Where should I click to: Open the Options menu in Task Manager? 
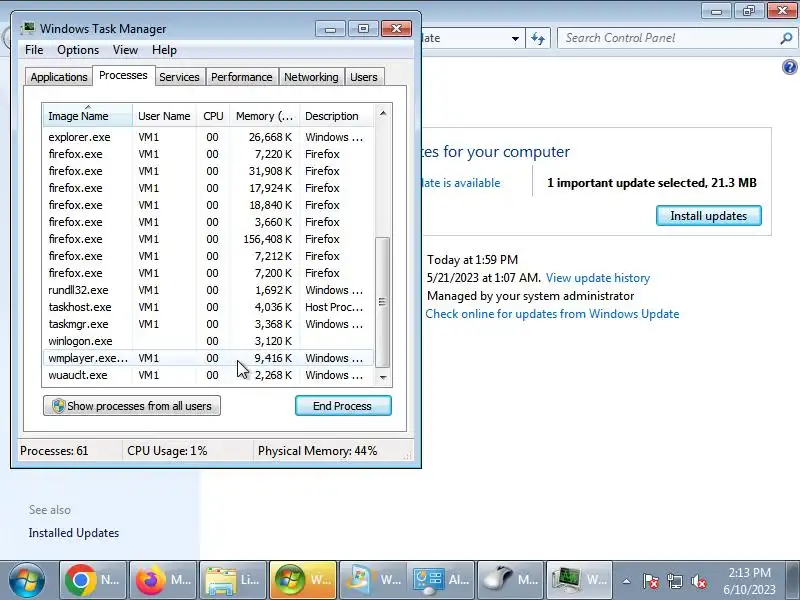78,50
